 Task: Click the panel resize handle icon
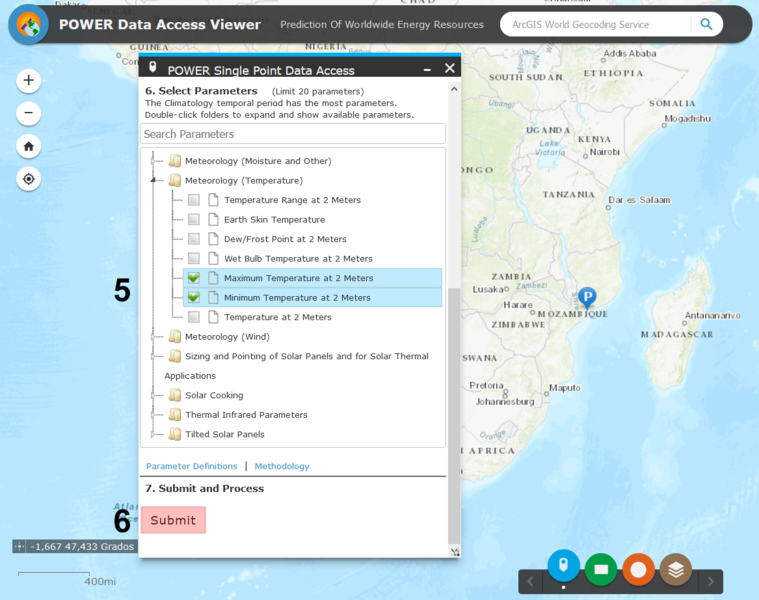pos(455,552)
